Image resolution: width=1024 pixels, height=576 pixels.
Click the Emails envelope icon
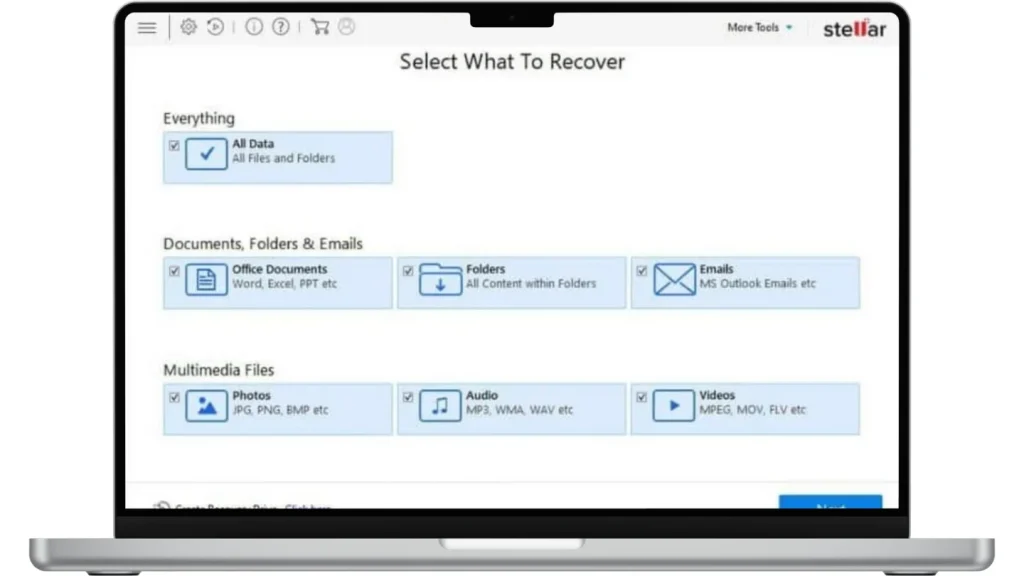674,280
